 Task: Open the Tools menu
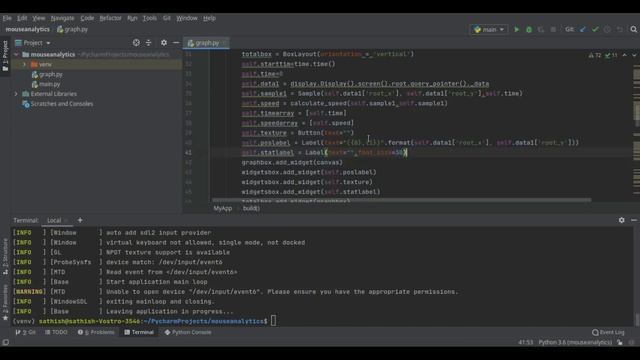click(x=149, y=18)
